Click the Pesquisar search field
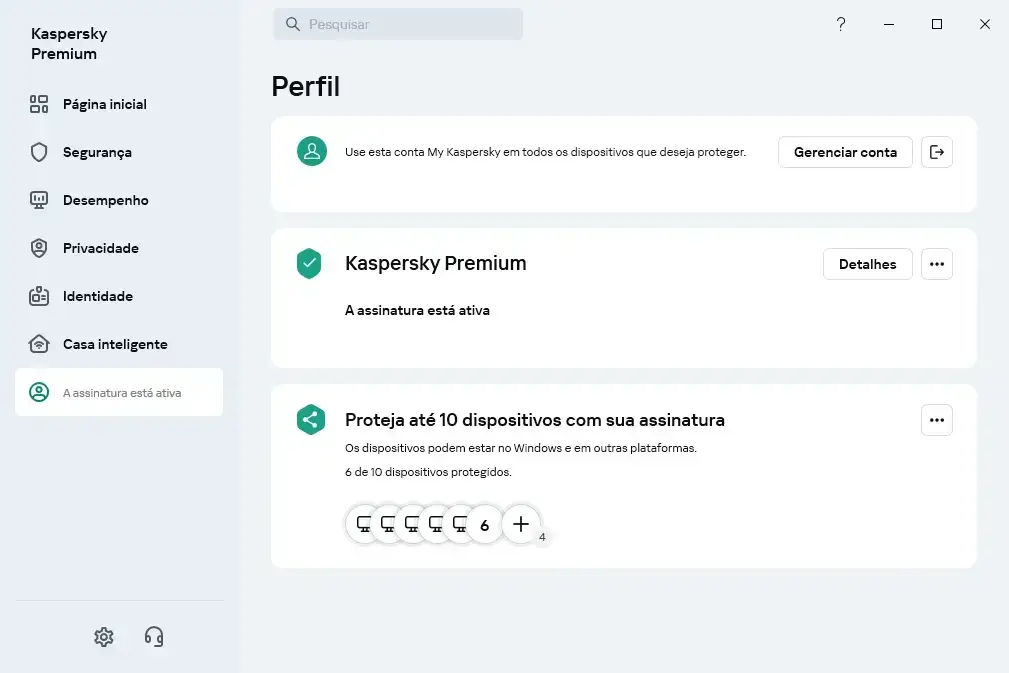This screenshot has height=673, width=1009. 398,24
